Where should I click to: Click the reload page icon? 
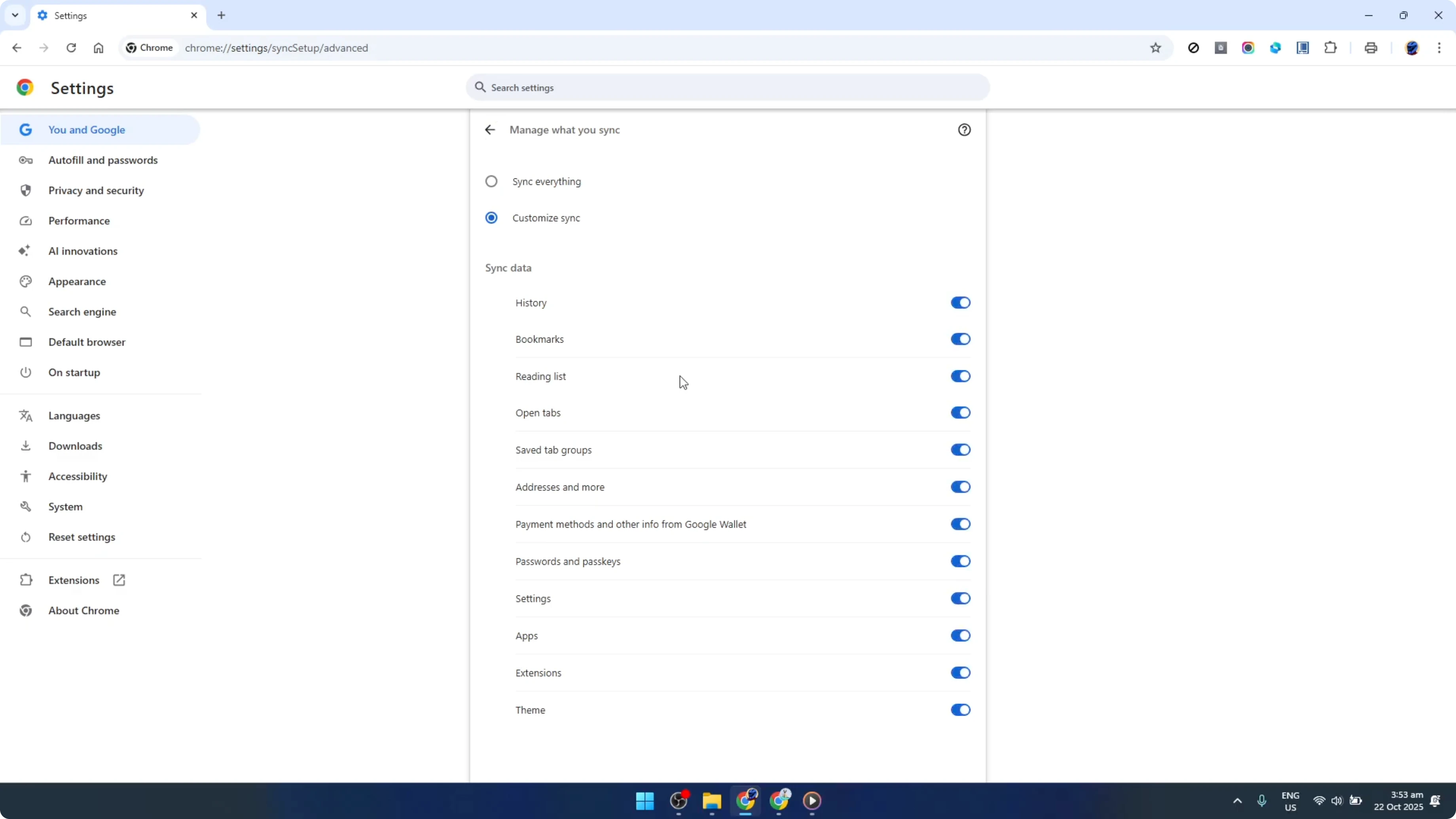click(71, 48)
